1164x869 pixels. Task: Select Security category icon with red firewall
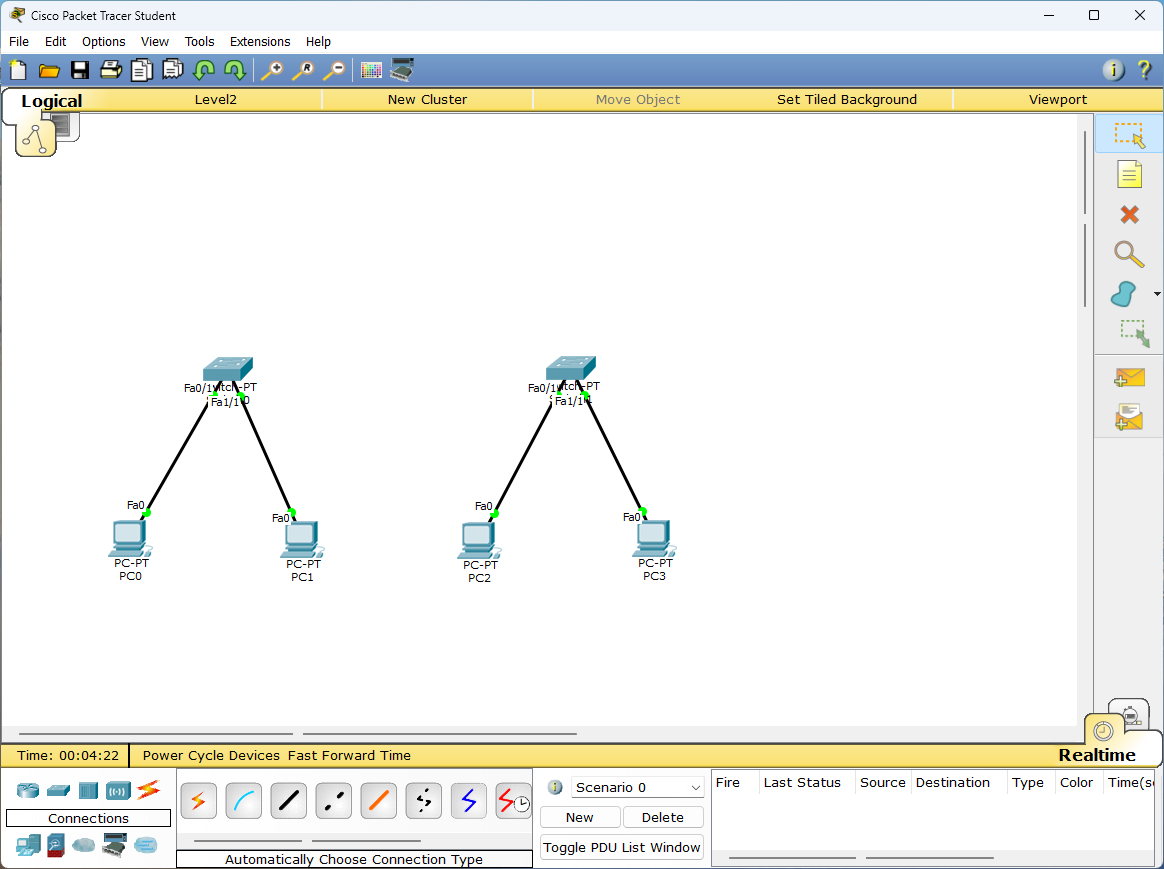(56, 845)
